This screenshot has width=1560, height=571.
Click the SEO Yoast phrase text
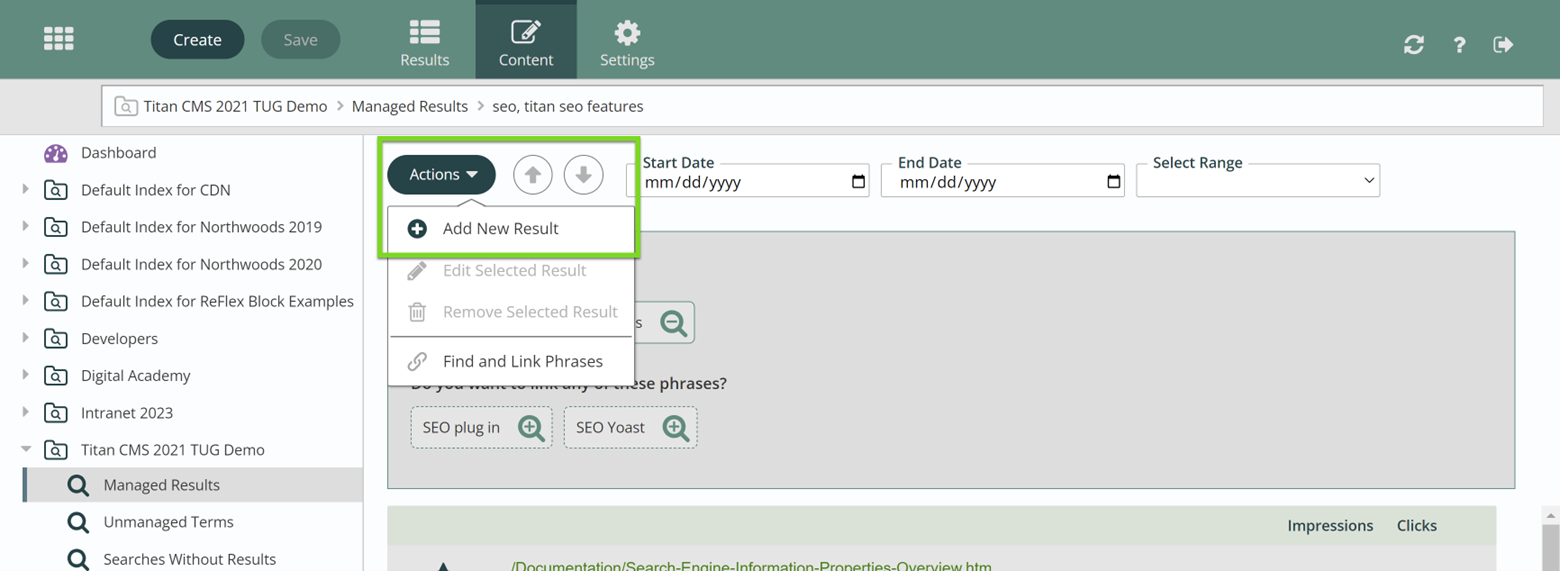click(x=610, y=427)
